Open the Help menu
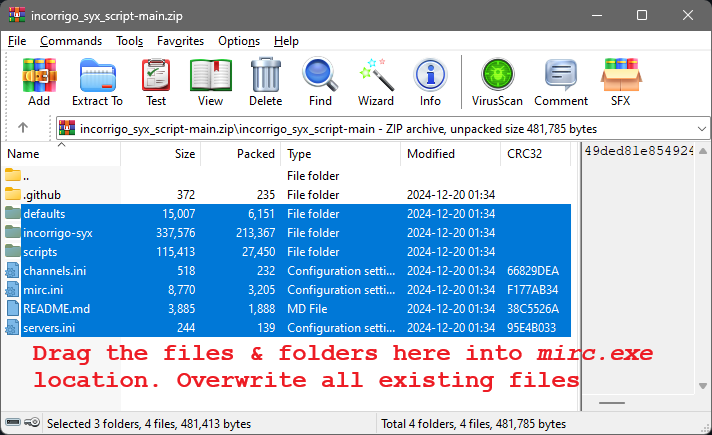 click(x=286, y=41)
